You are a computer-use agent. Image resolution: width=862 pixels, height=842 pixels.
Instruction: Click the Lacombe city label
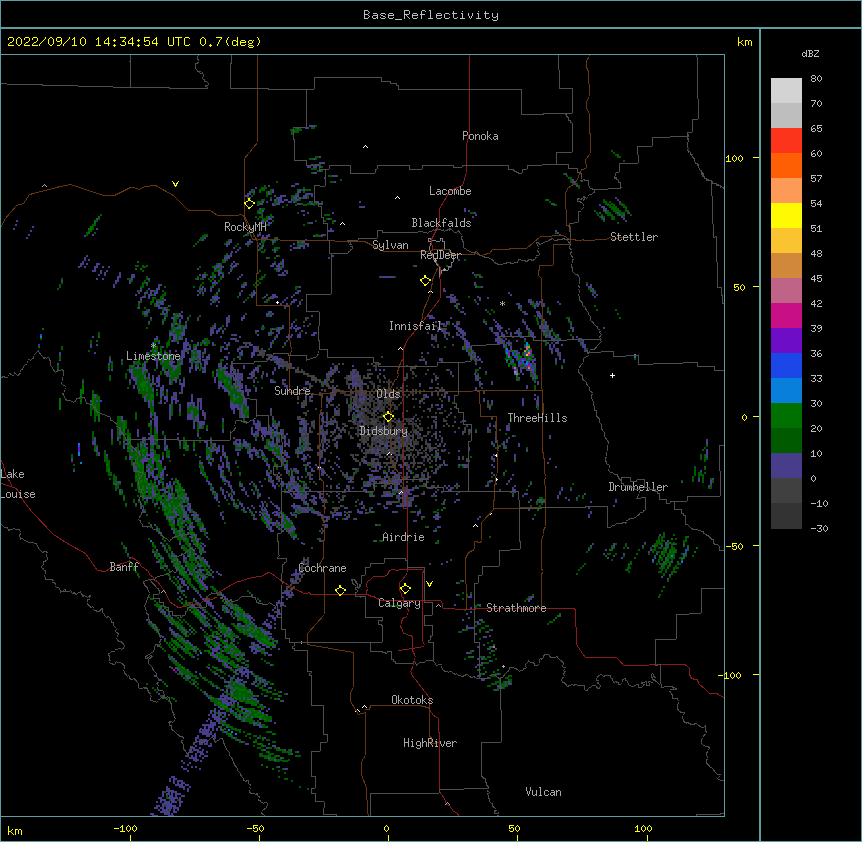[450, 191]
